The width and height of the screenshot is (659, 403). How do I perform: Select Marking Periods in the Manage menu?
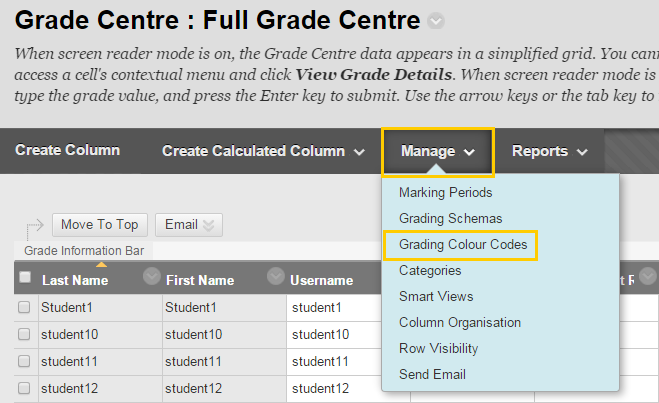(x=445, y=192)
